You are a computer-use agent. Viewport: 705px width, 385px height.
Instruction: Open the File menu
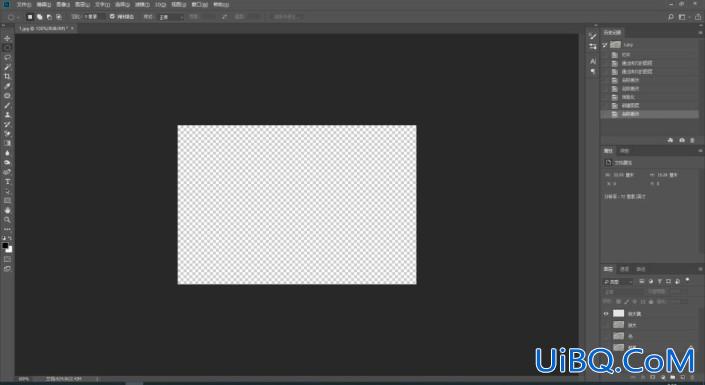[x=24, y=4]
